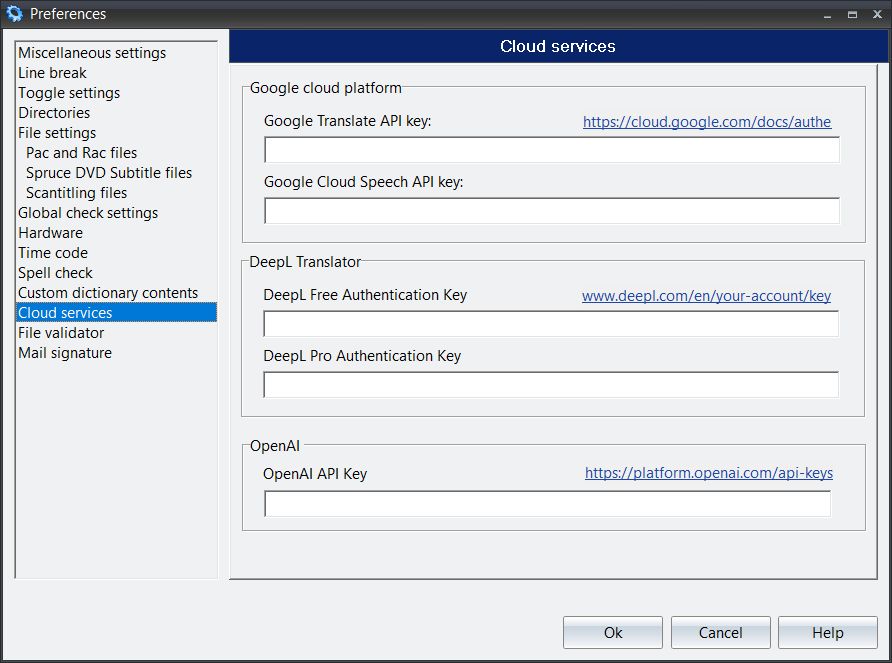
Task: Select Pac and Rac files entry
Action: (81, 153)
